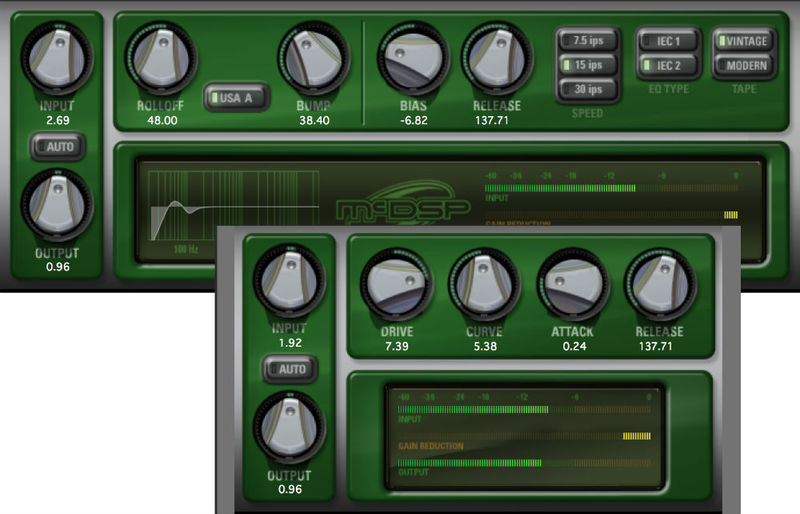Click the McDSP logo in the display
The height and width of the screenshot is (514, 800).
403,203
